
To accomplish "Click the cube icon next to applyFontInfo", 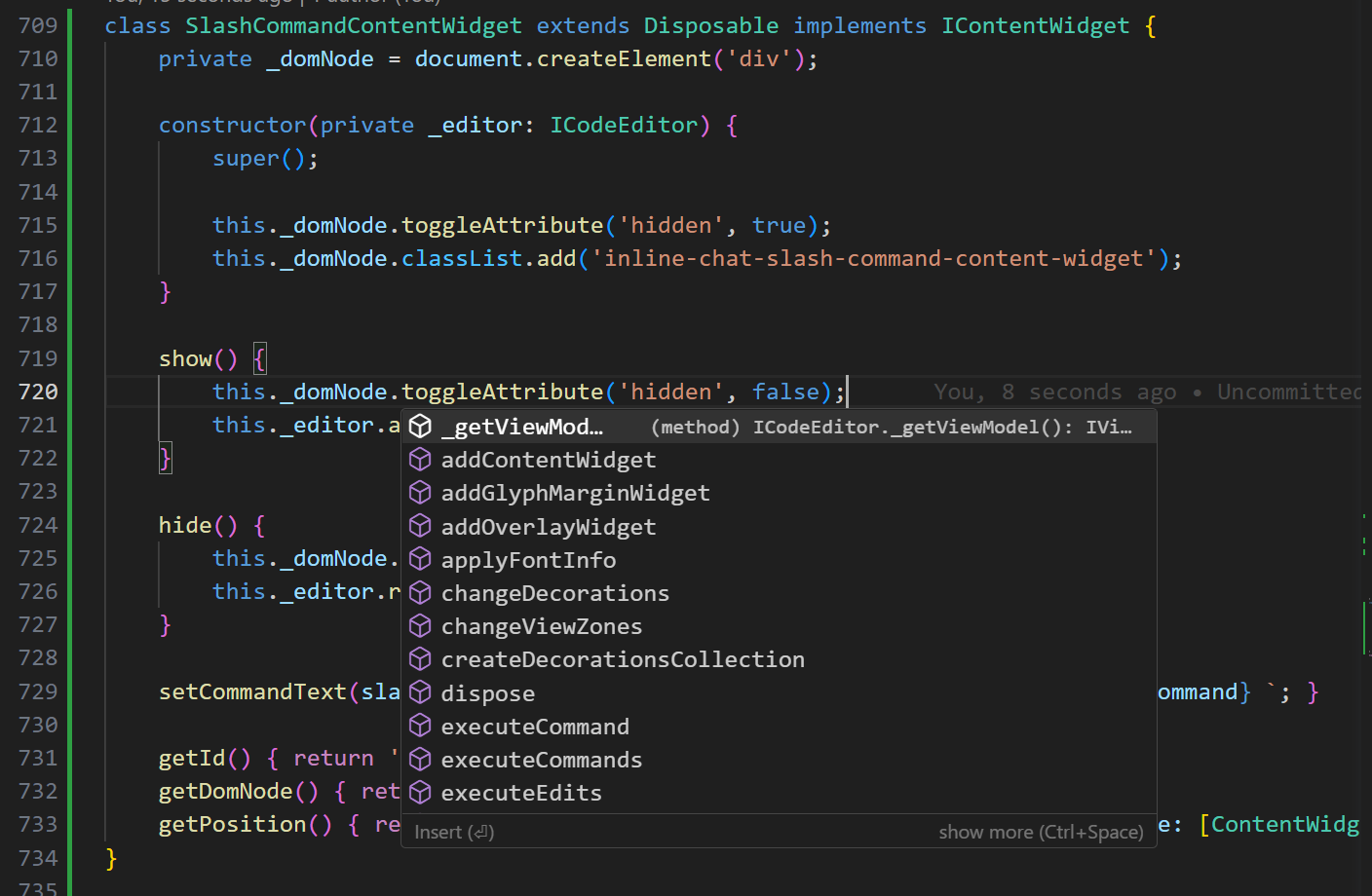I will pyautogui.click(x=420, y=559).
